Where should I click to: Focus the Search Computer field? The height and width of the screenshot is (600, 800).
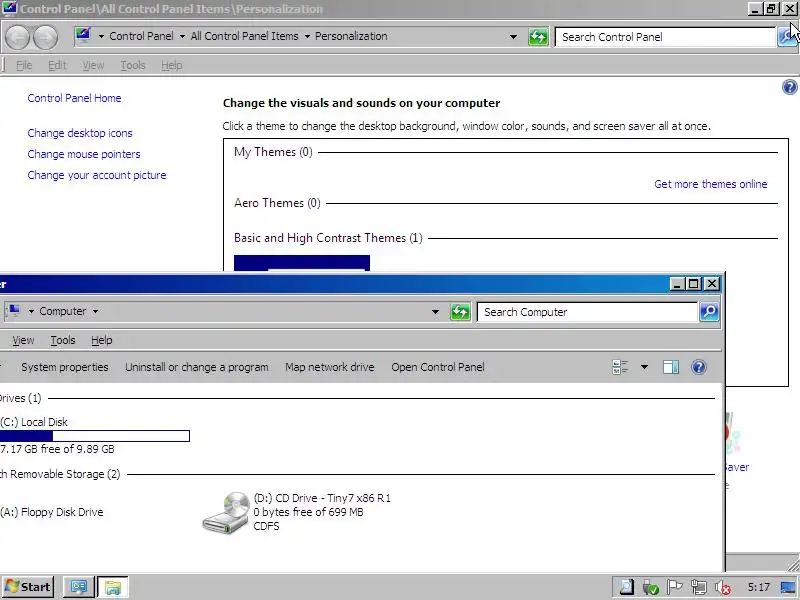[x=587, y=312]
